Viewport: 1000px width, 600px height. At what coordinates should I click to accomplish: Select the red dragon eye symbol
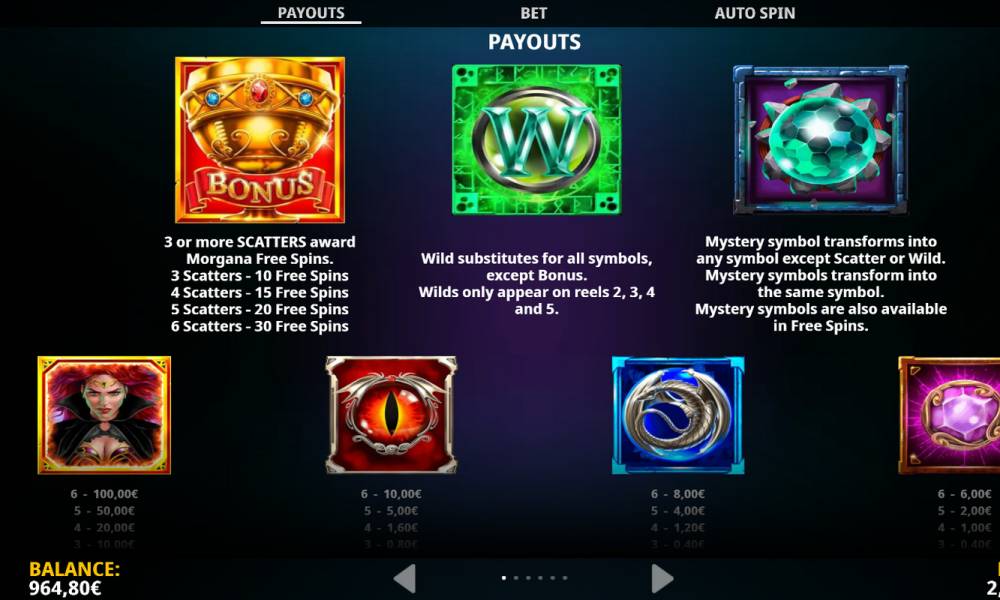coord(391,415)
